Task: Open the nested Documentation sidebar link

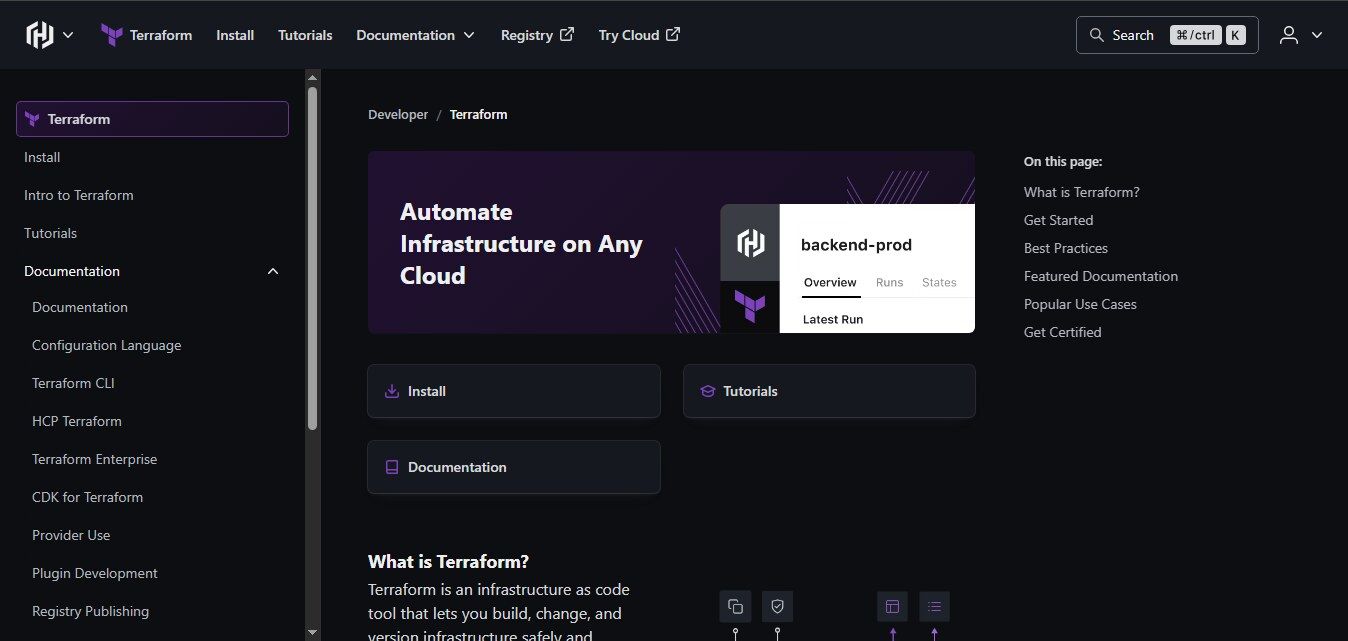Action: tap(80, 307)
